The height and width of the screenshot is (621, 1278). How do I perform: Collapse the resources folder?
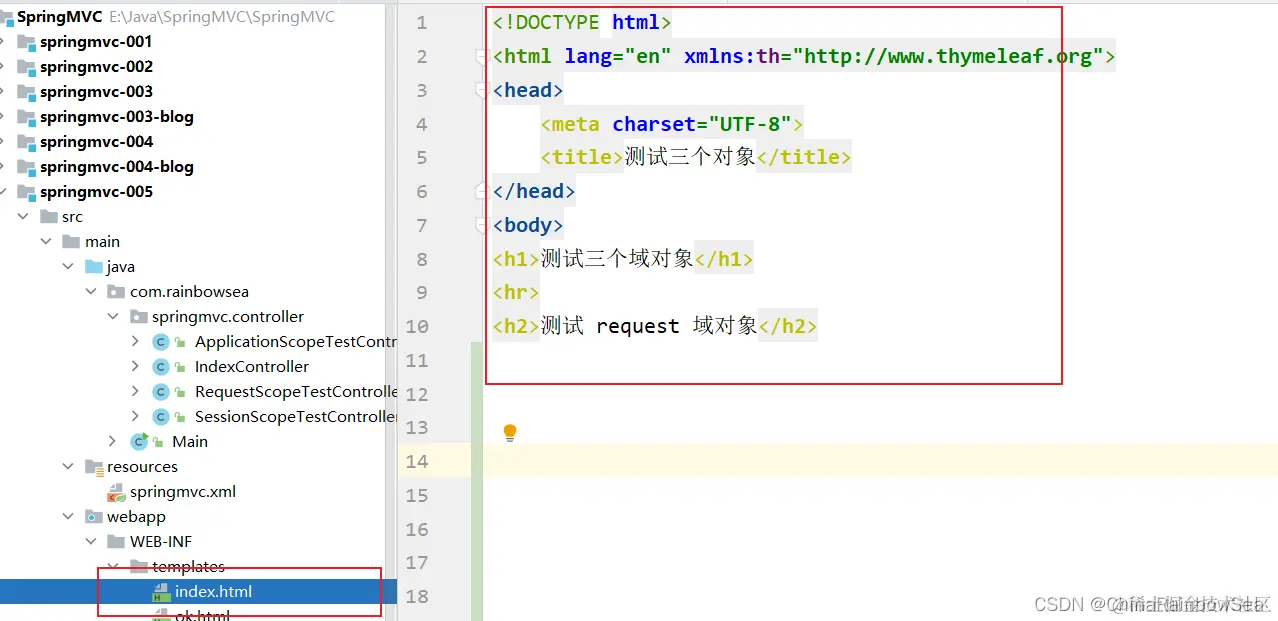coord(68,467)
